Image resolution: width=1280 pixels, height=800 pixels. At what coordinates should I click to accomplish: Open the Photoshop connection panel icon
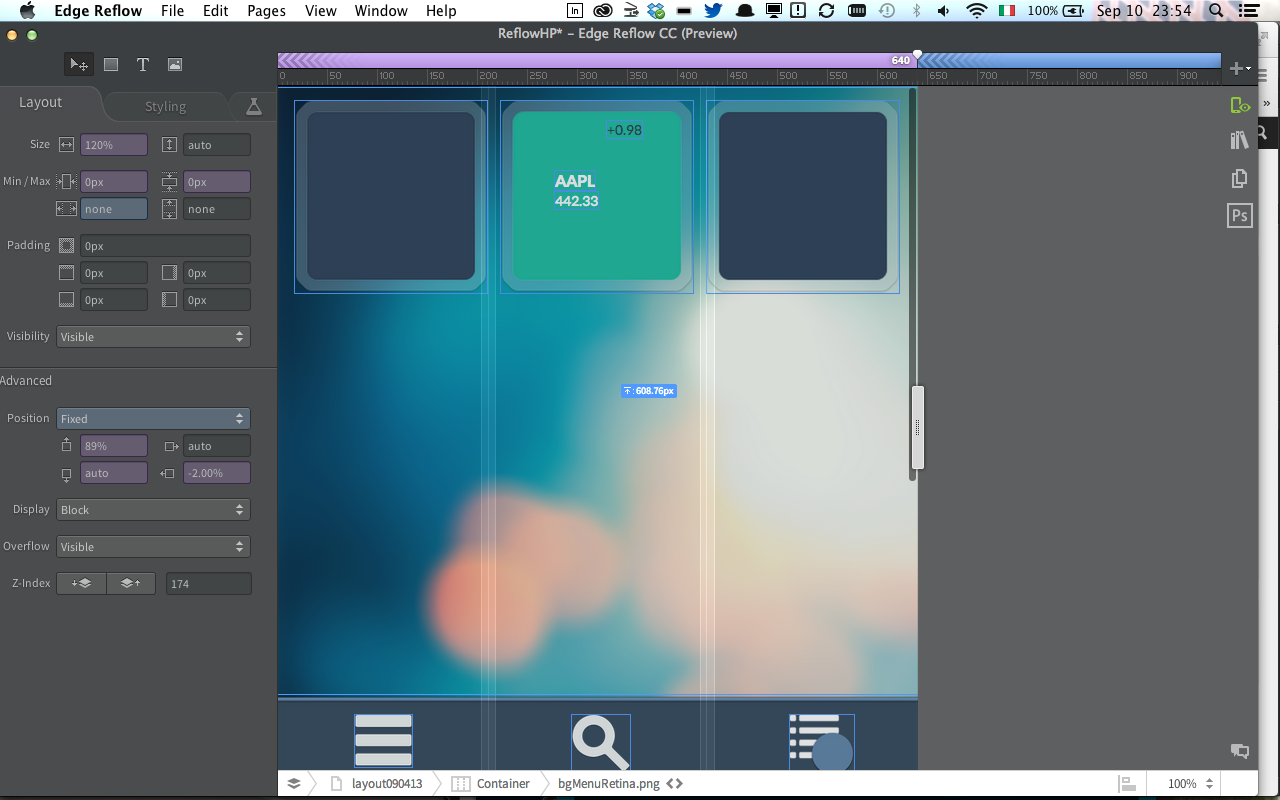[1240, 215]
